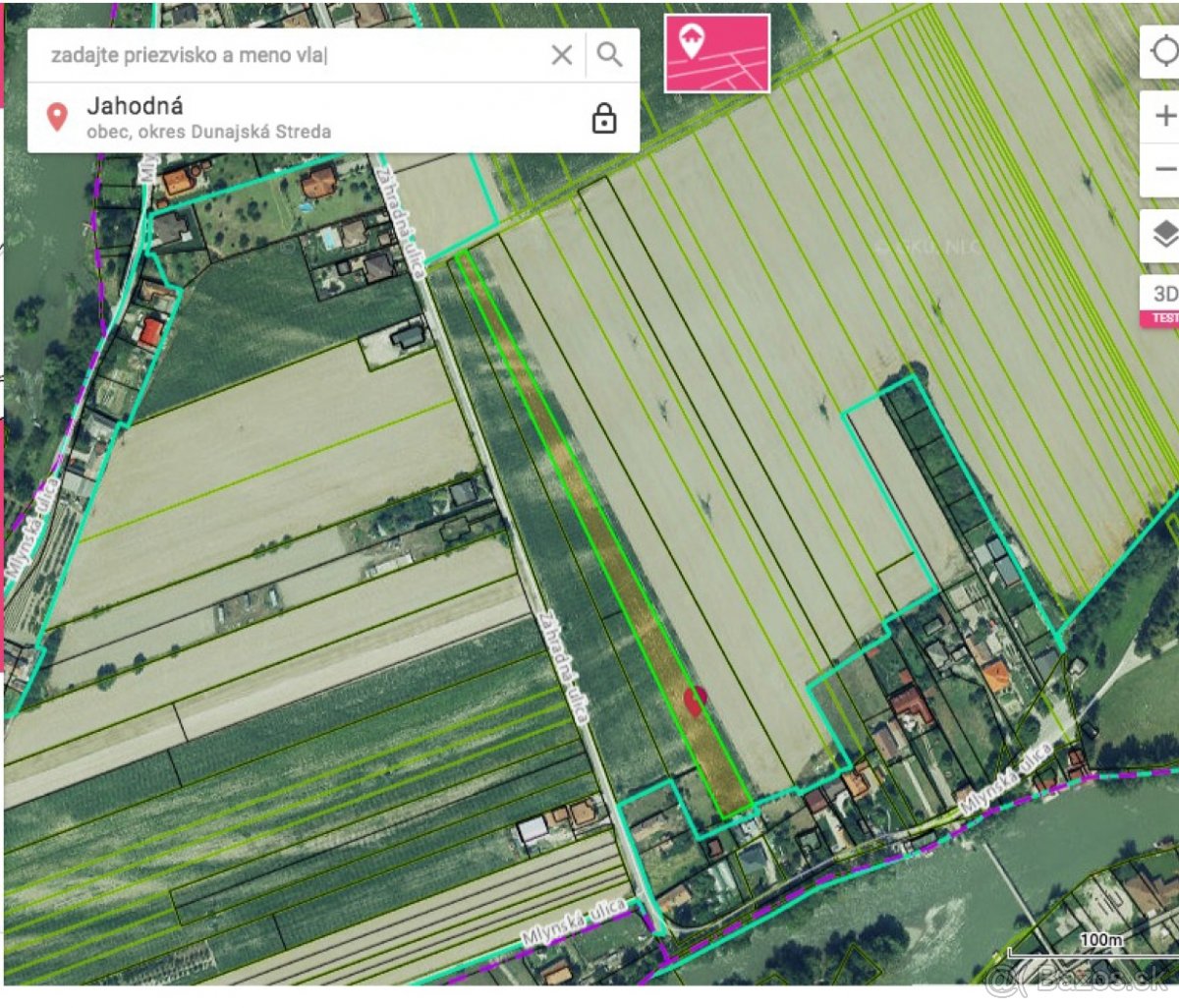Focus the owner name search field
The width and height of the screenshot is (1179, 1008).
pos(295,55)
